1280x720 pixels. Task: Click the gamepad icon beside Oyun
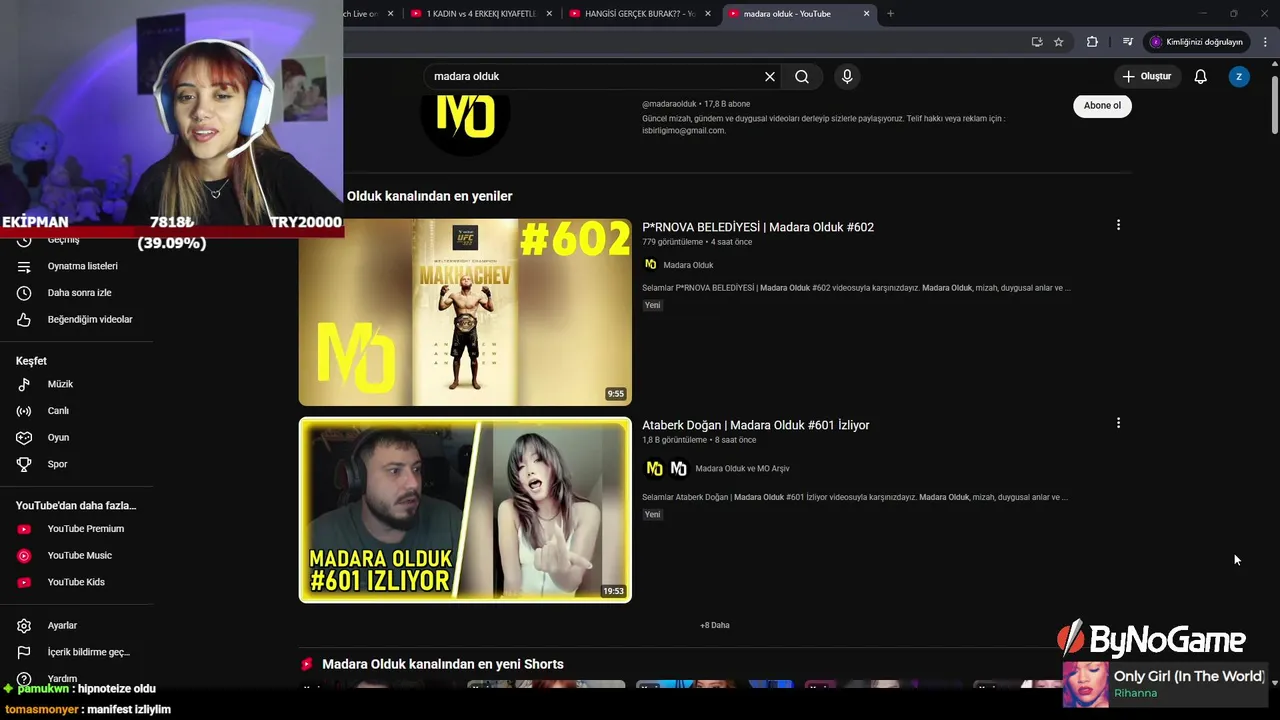click(24, 437)
